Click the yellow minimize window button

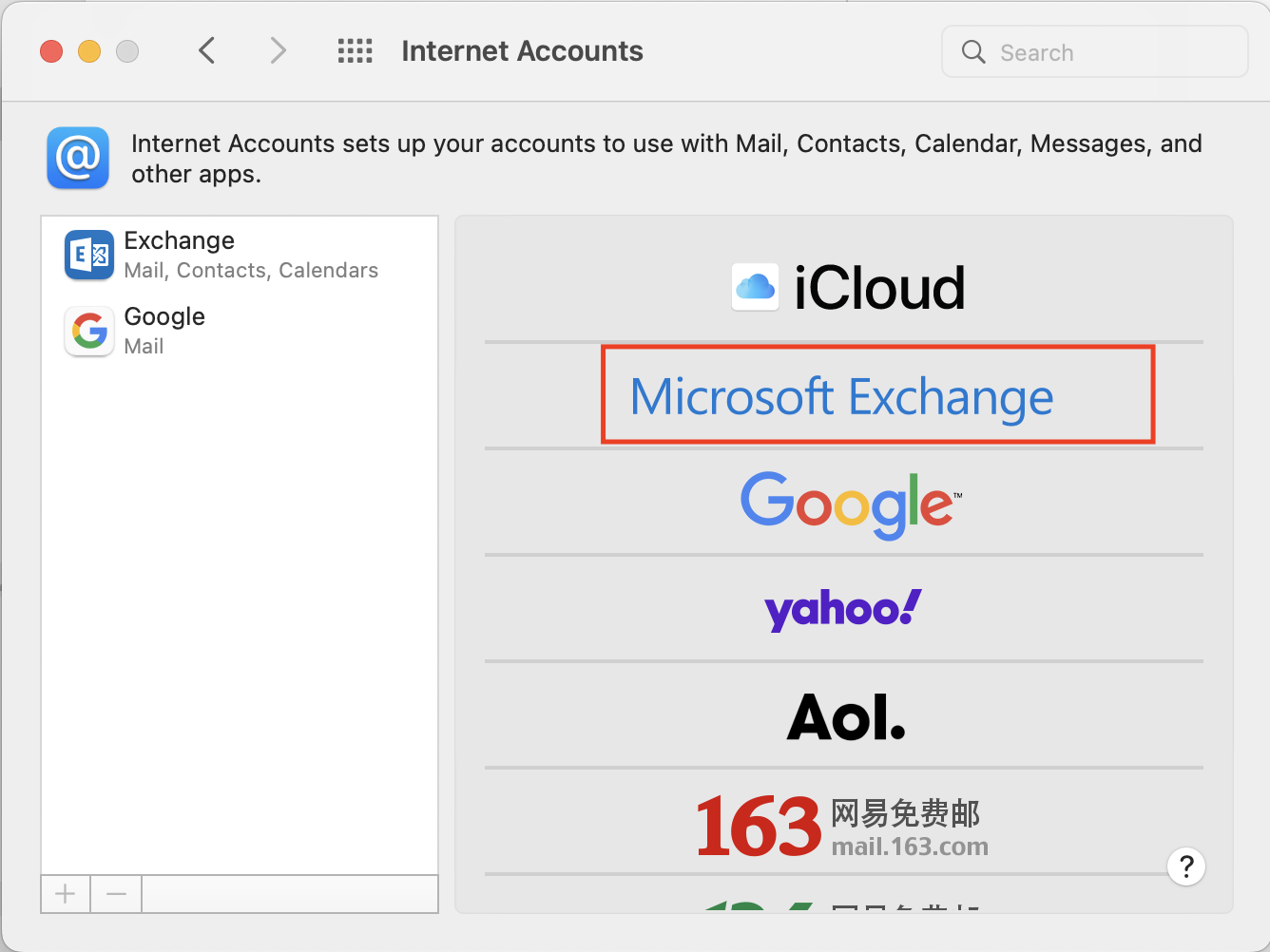(89, 51)
